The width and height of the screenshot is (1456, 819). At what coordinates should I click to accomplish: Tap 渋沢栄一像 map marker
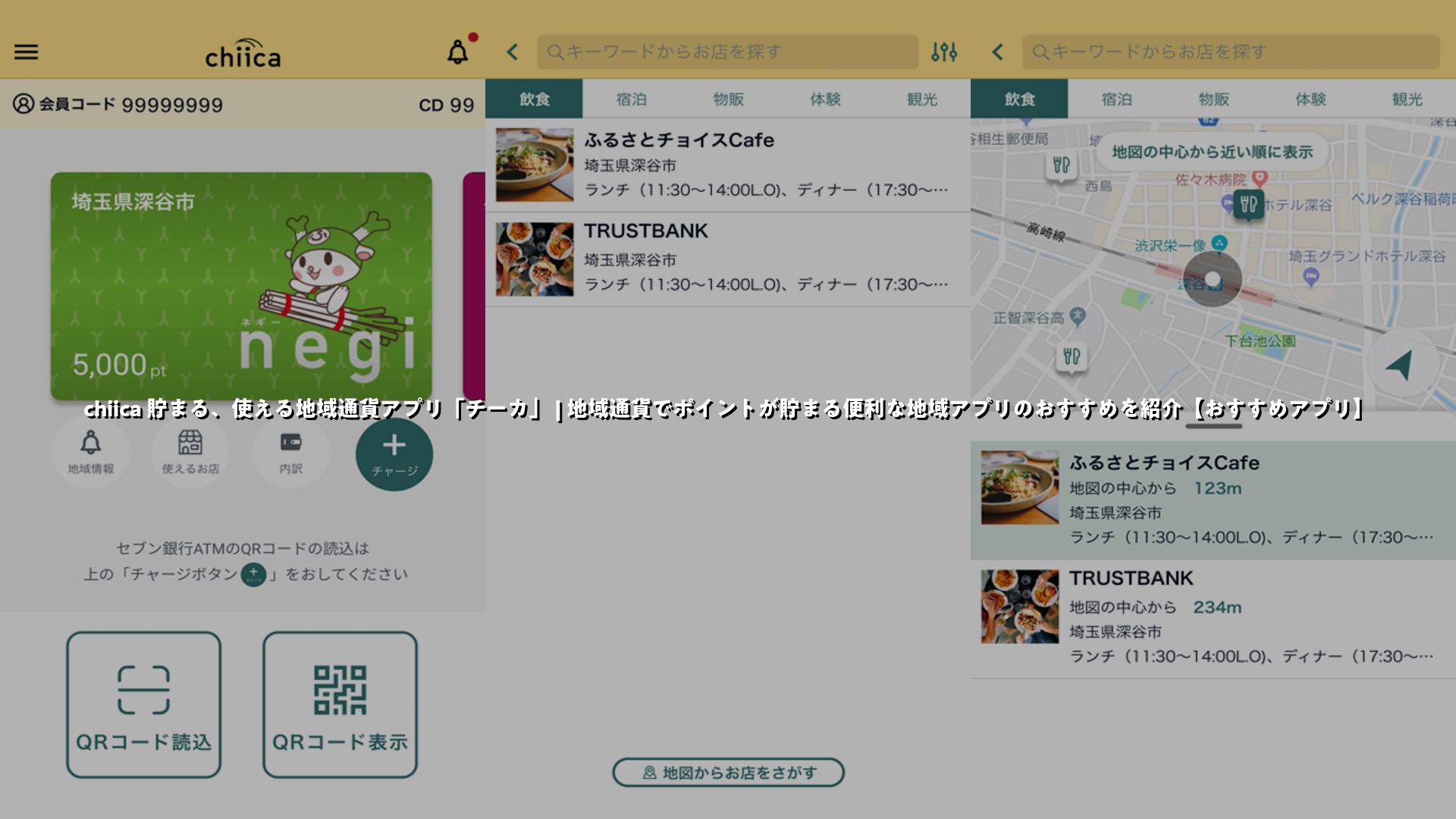point(1219,243)
